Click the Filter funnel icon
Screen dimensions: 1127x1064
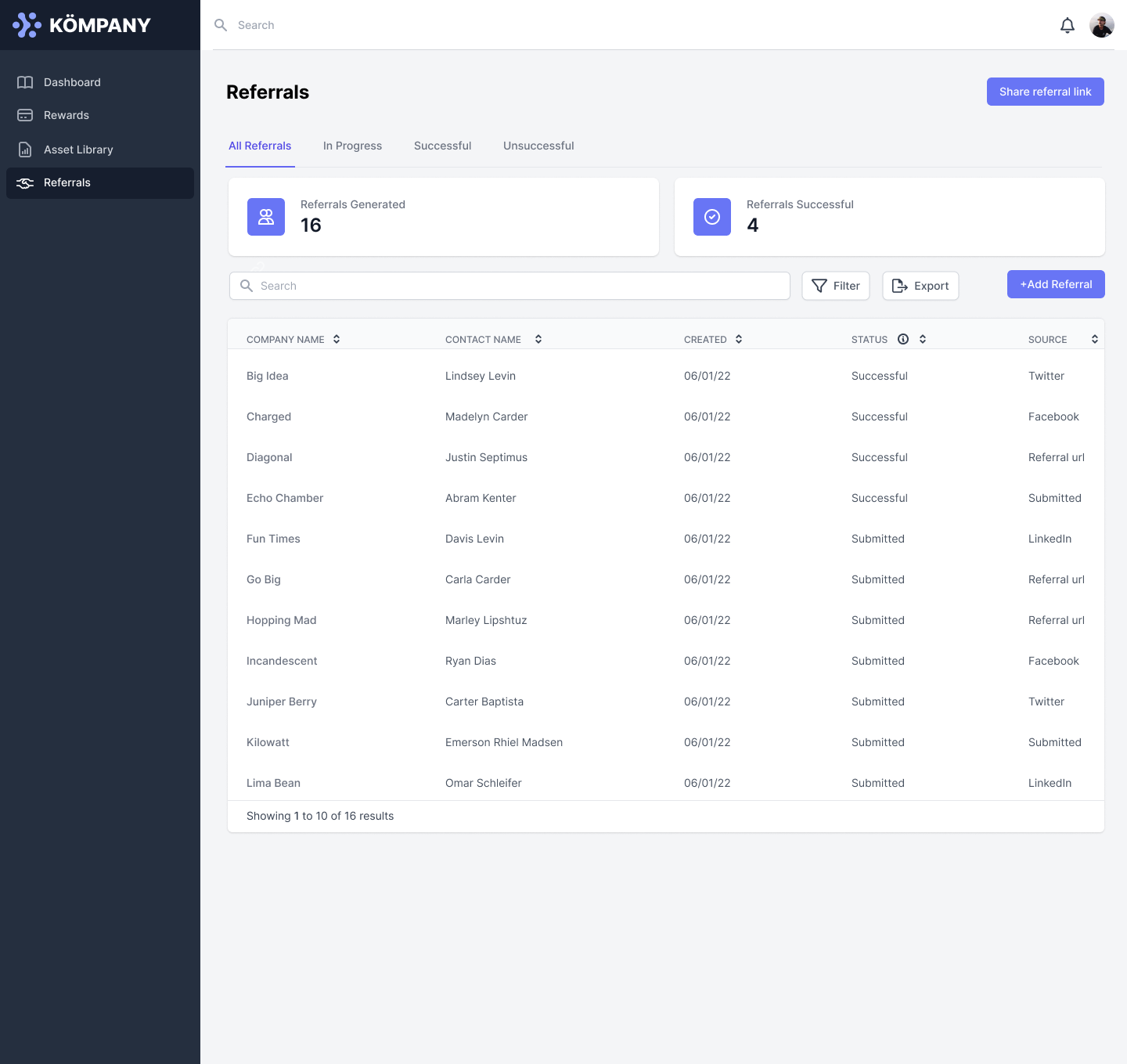pyautogui.click(x=819, y=286)
